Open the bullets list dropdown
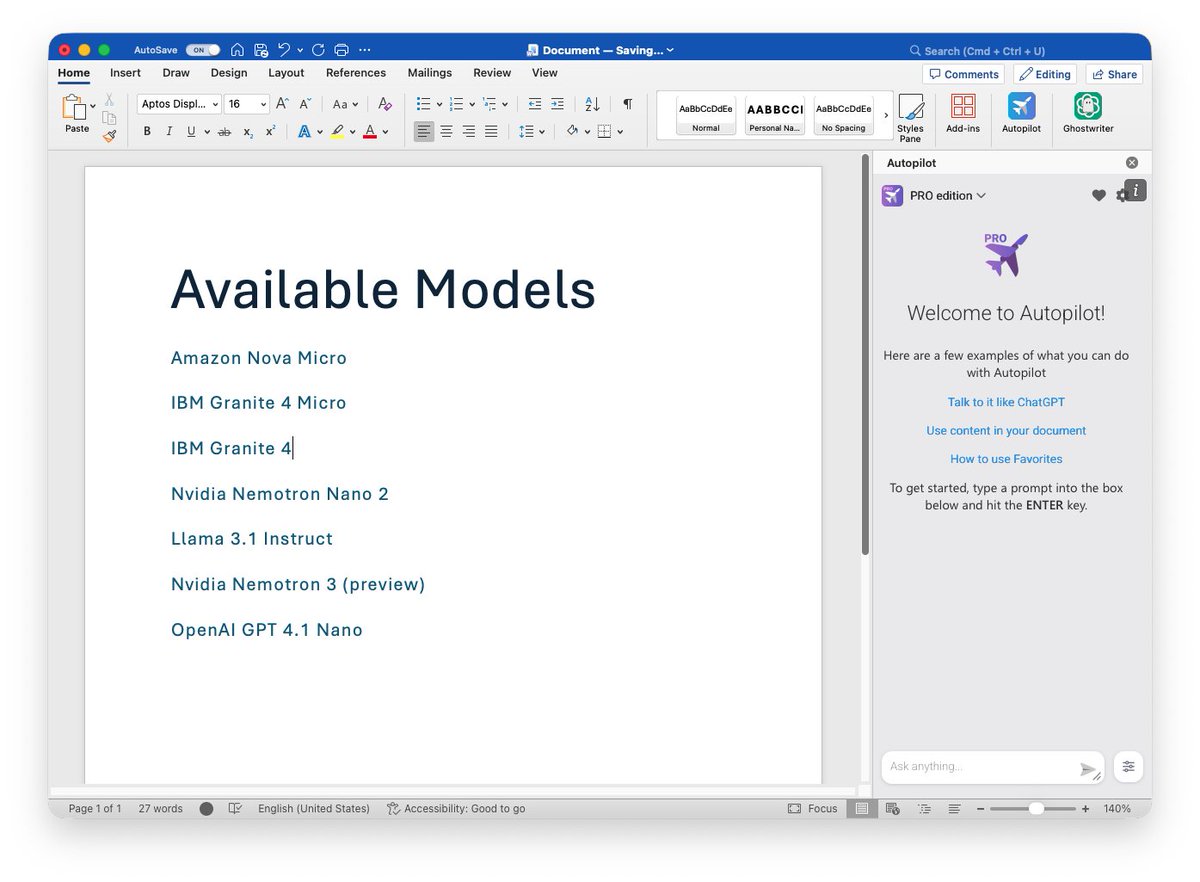This screenshot has width=1200, height=882. pyautogui.click(x=439, y=104)
